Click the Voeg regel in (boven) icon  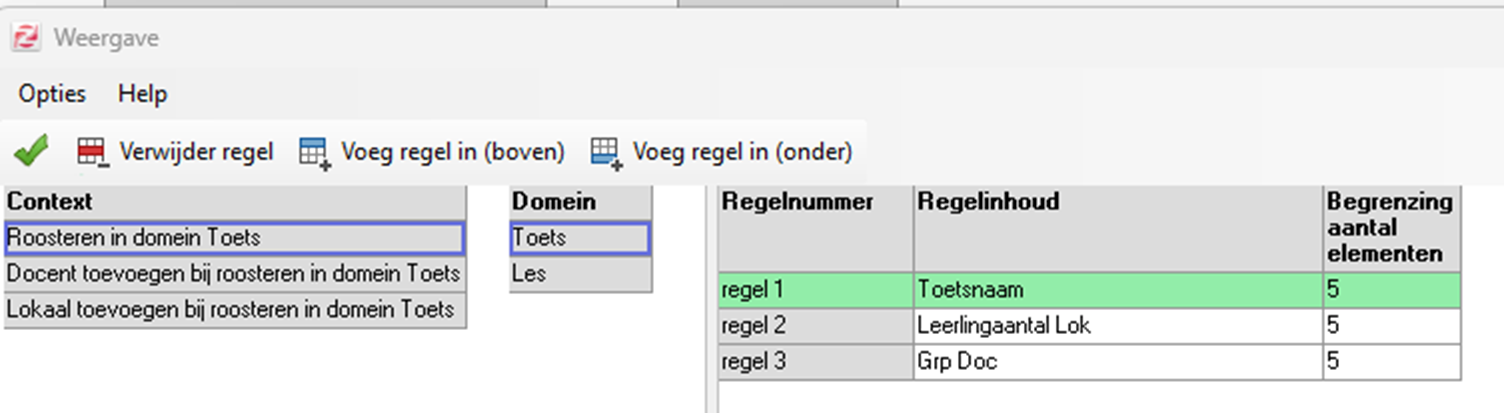(x=315, y=152)
